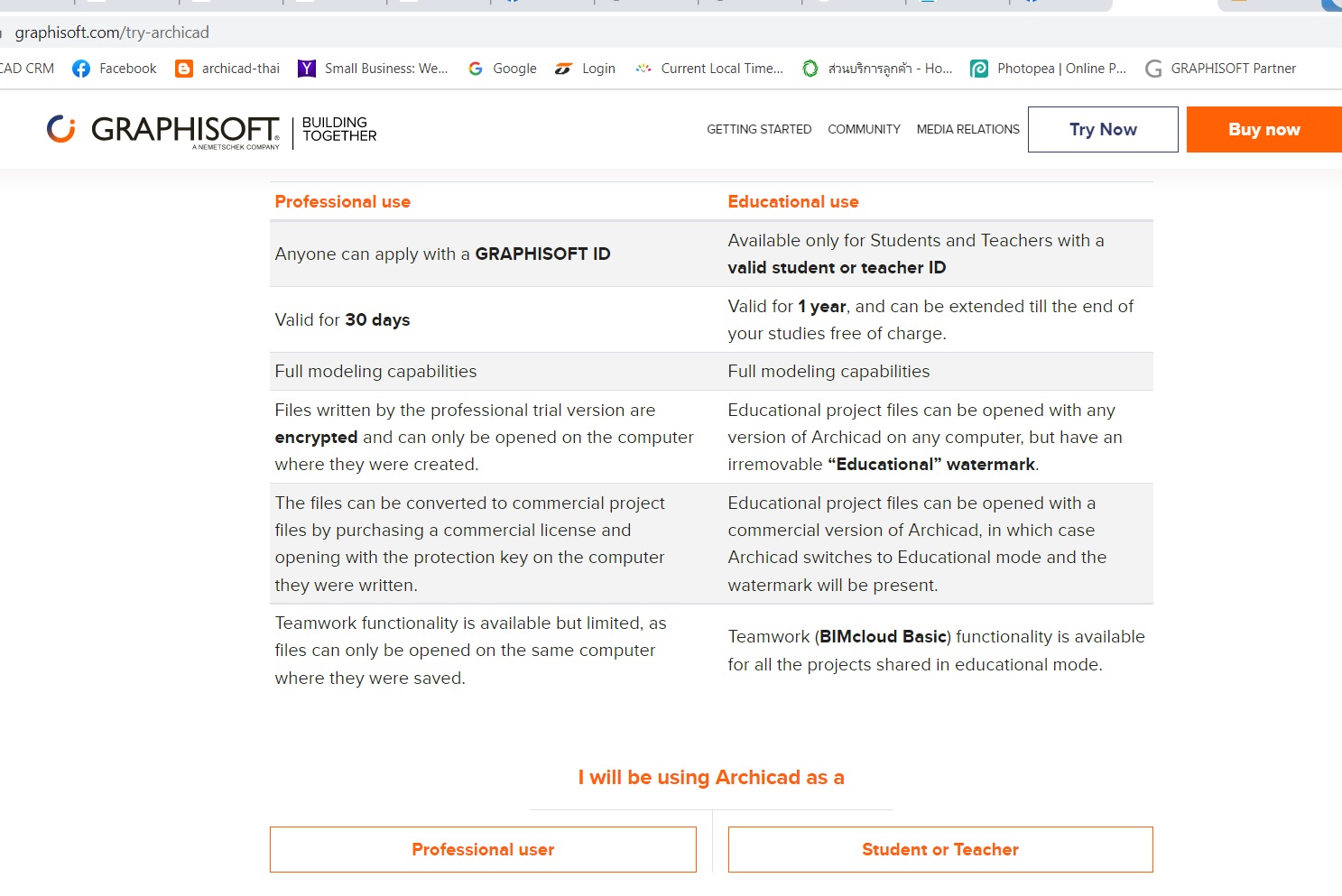Viewport: 1342px width, 896px height.
Task: Choose the Student or Teacher option
Action: [940, 849]
